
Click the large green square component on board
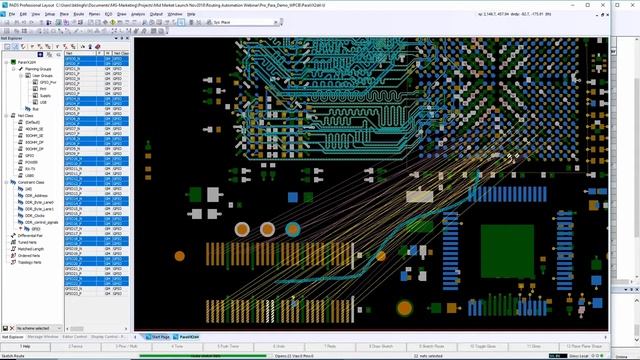[x=507, y=251]
